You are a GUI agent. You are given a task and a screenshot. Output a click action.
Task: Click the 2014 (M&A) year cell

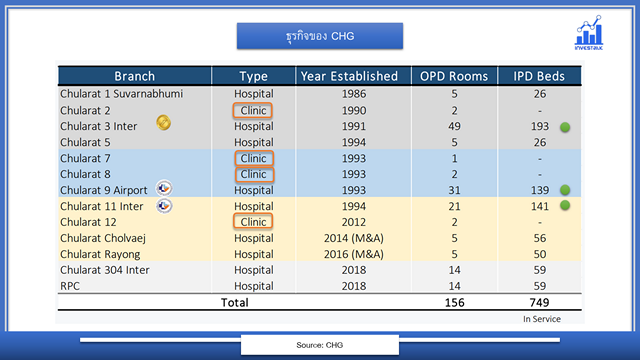click(354, 238)
